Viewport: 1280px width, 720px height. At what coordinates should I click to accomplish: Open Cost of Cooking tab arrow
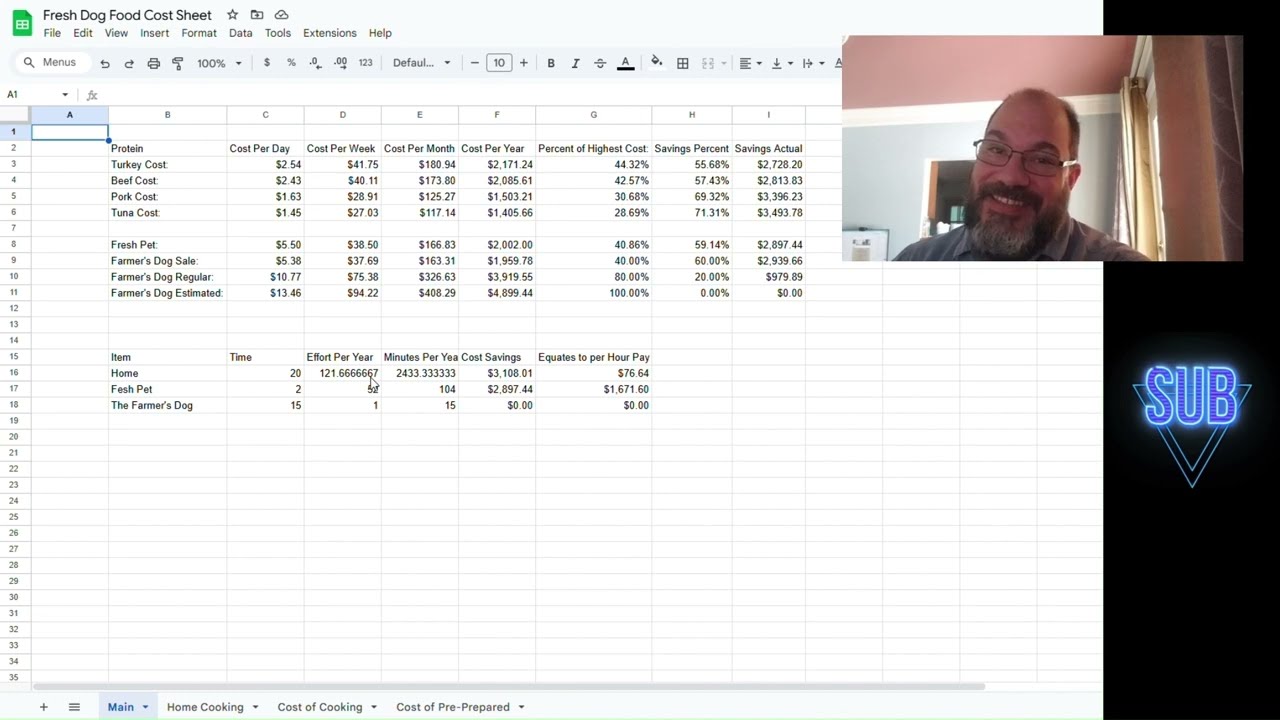click(374, 707)
